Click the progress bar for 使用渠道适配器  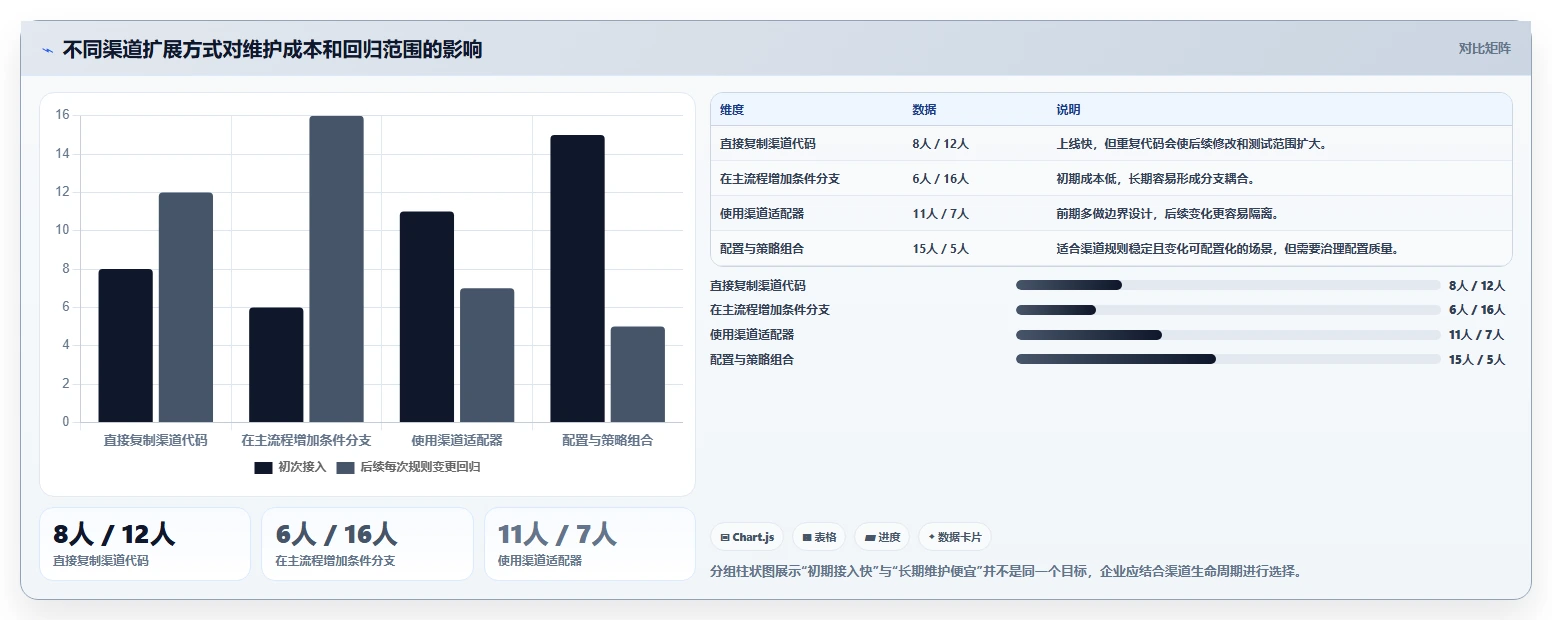click(x=1228, y=335)
